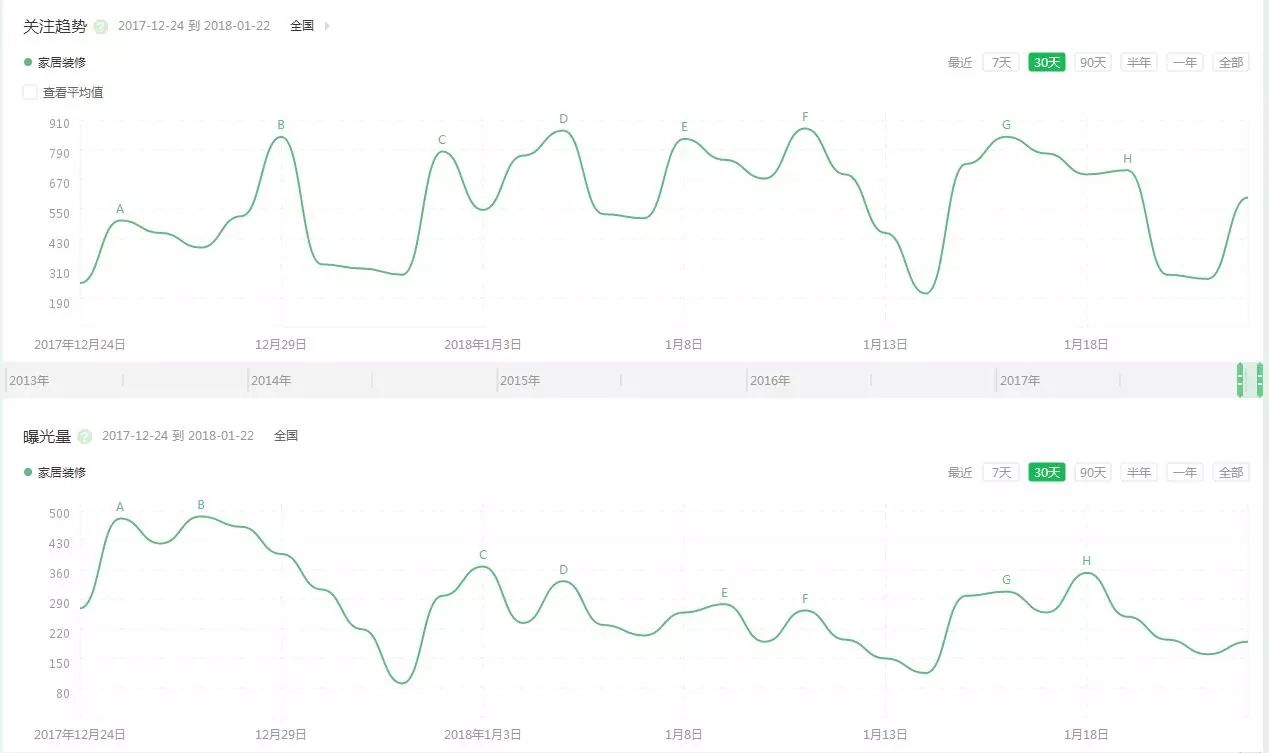Screen dimensions: 1269x753
Task: Toggle 家居装修 legend dot in bottom chart
Action: [x=28, y=472]
